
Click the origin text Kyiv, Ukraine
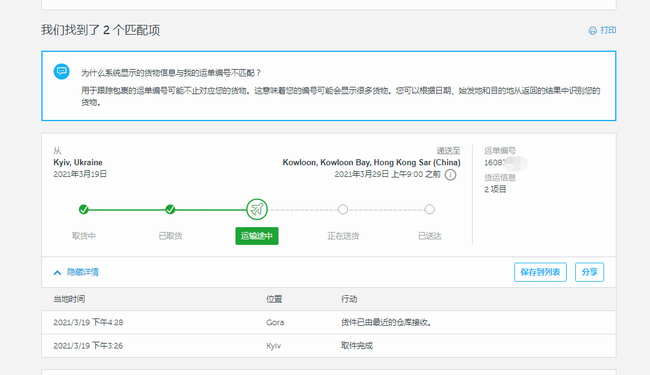click(78, 162)
